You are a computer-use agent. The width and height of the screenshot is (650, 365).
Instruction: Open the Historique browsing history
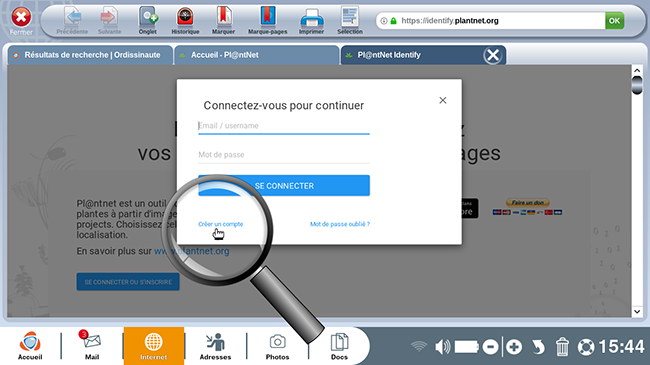[185, 21]
